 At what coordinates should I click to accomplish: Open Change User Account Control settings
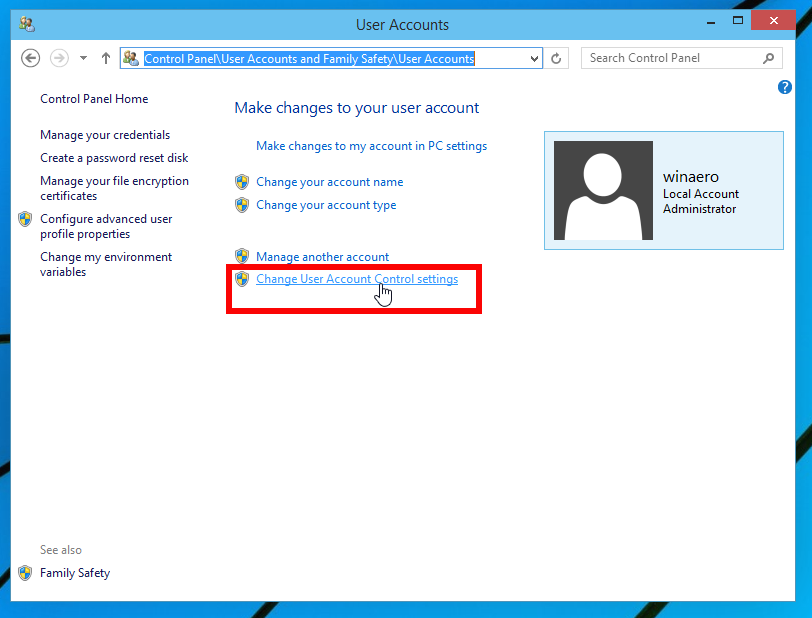pyautogui.click(x=357, y=279)
